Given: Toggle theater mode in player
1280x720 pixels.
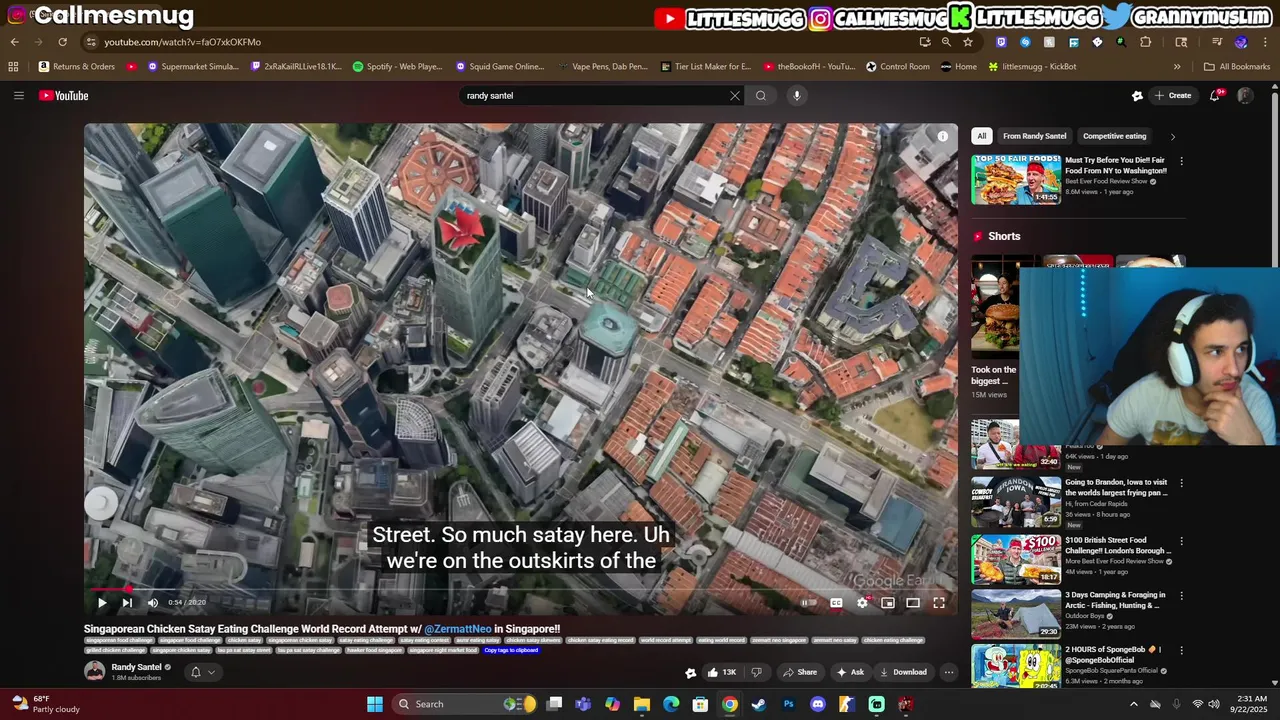Looking at the screenshot, I should [x=913, y=603].
